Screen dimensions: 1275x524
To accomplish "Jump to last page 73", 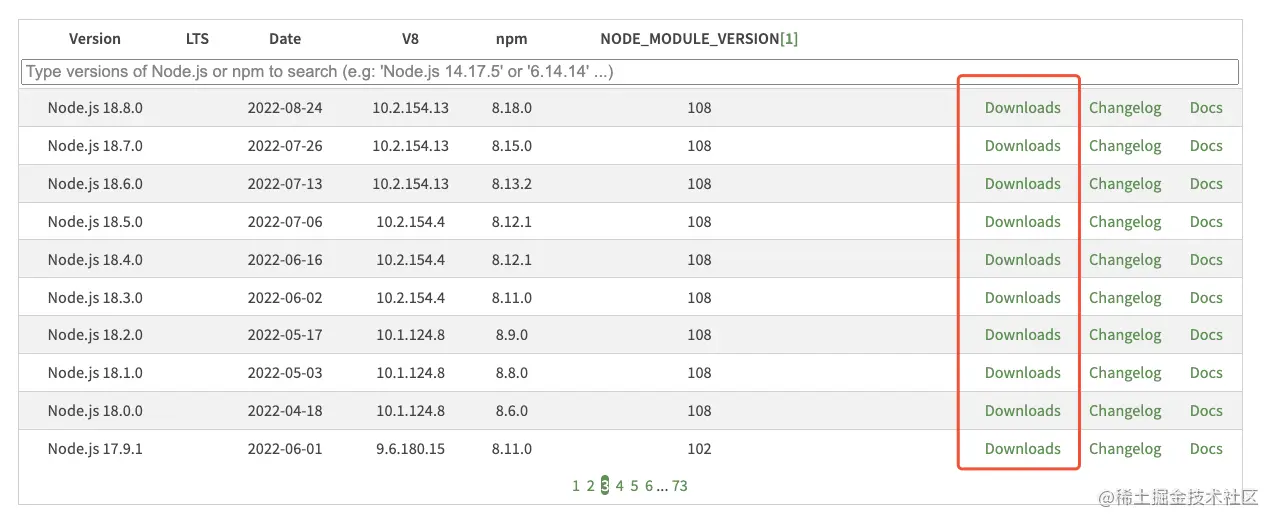I will (x=680, y=486).
